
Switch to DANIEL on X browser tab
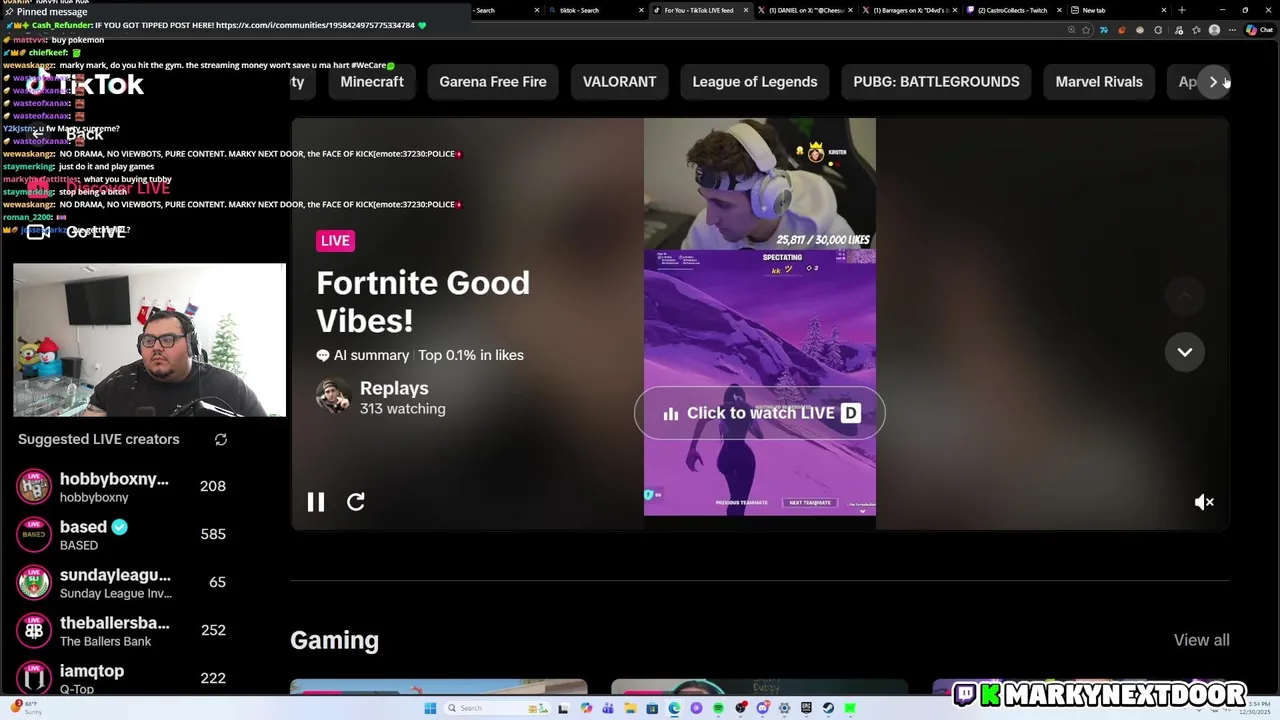[804, 10]
